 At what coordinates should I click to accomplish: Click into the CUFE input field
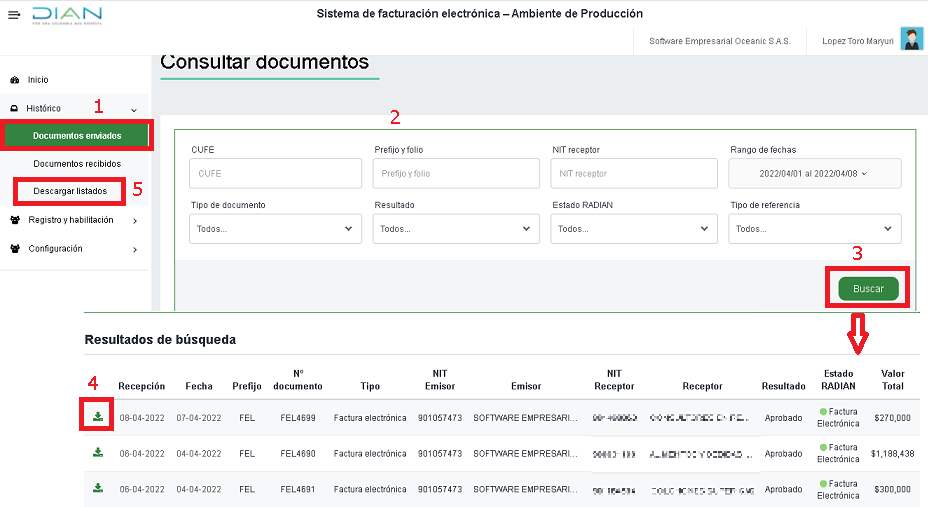(x=275, y=173)
